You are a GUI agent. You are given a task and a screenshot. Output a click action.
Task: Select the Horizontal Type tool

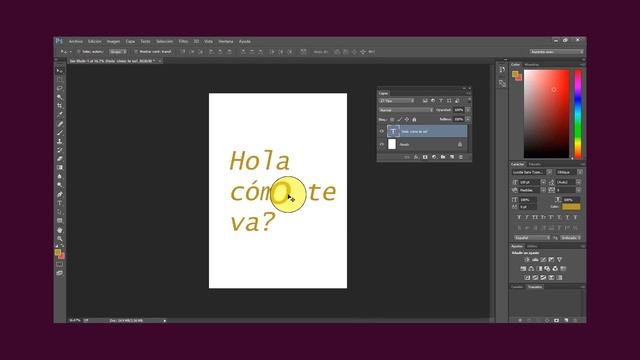[60, 203]
